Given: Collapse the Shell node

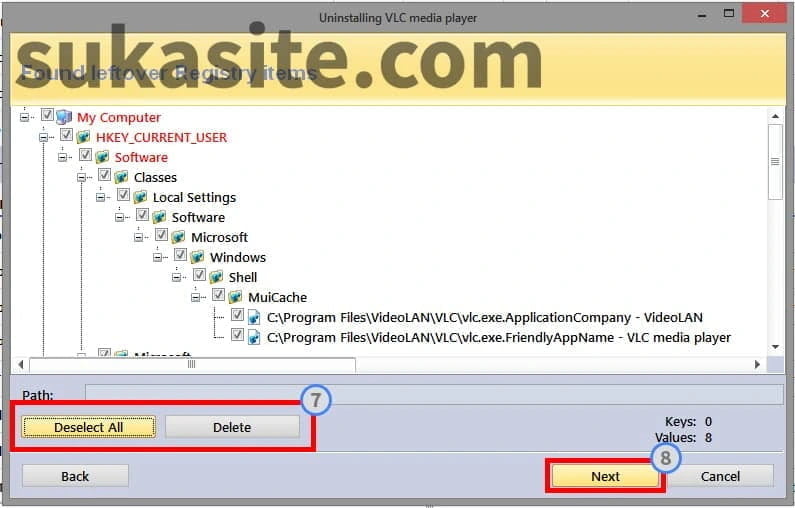Looking at the screenshot, I should (x=176, y=277).
